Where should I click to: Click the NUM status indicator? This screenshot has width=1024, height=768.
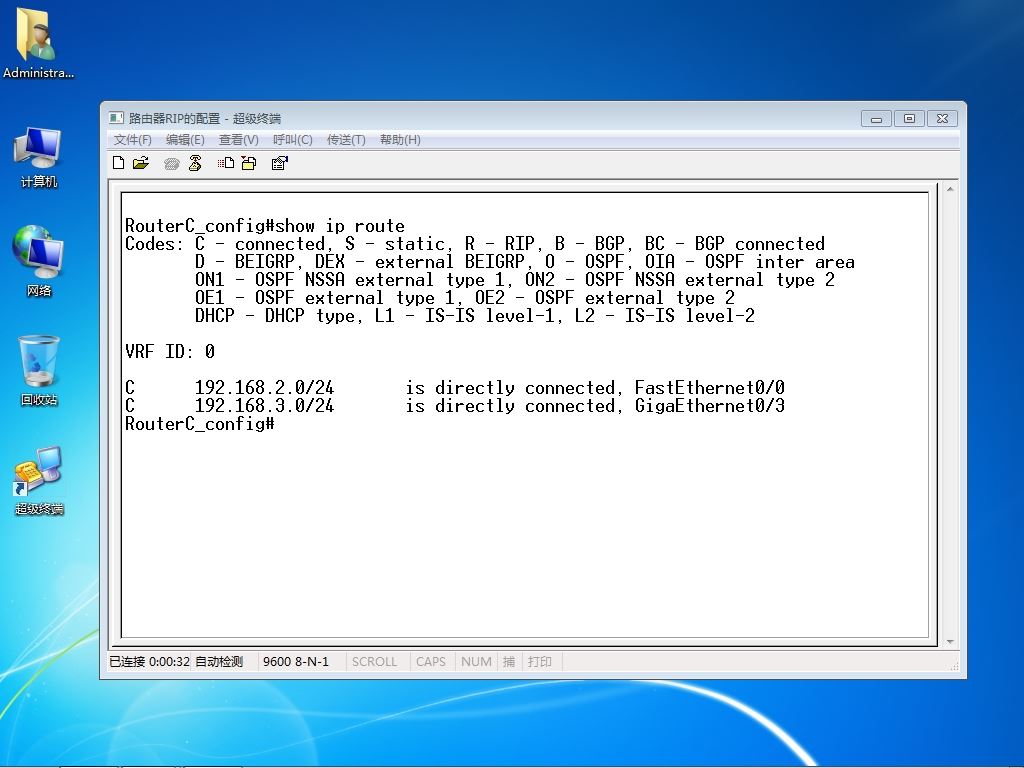coord(476,662)
